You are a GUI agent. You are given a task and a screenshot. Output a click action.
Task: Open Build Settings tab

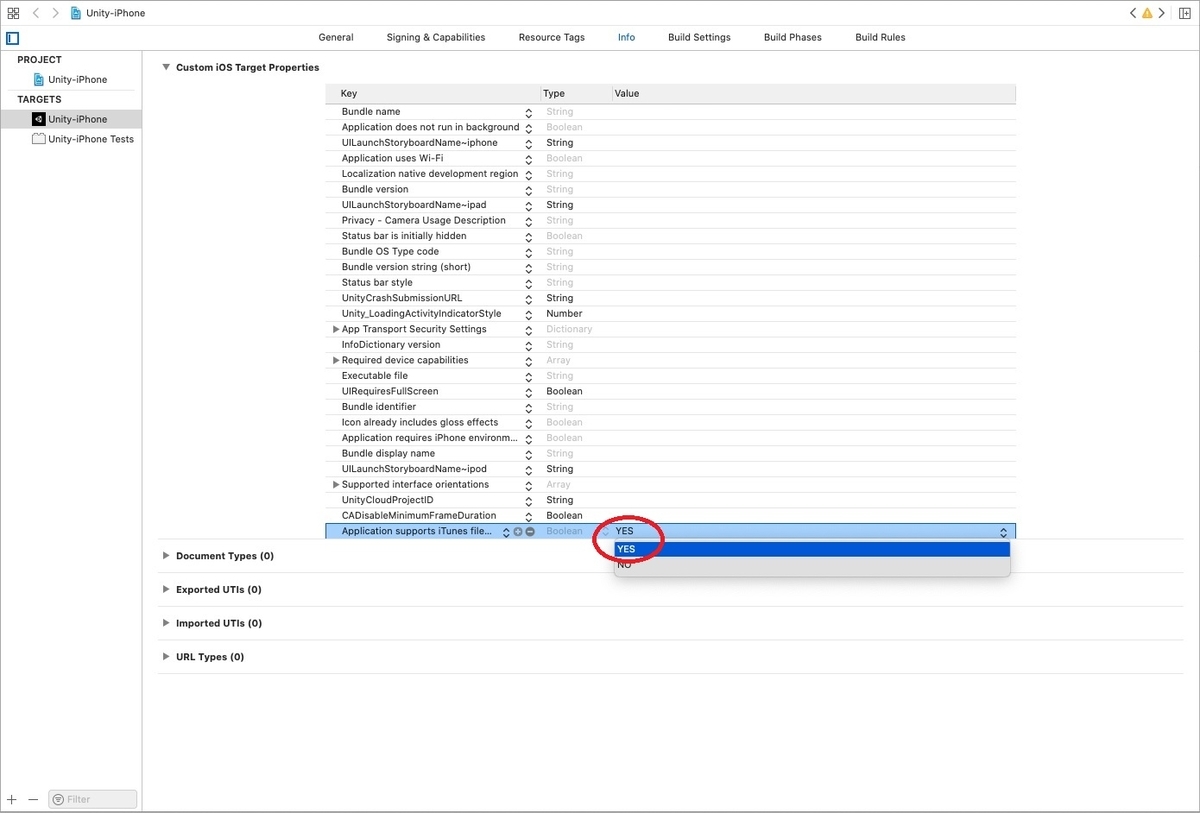point(699,37)
